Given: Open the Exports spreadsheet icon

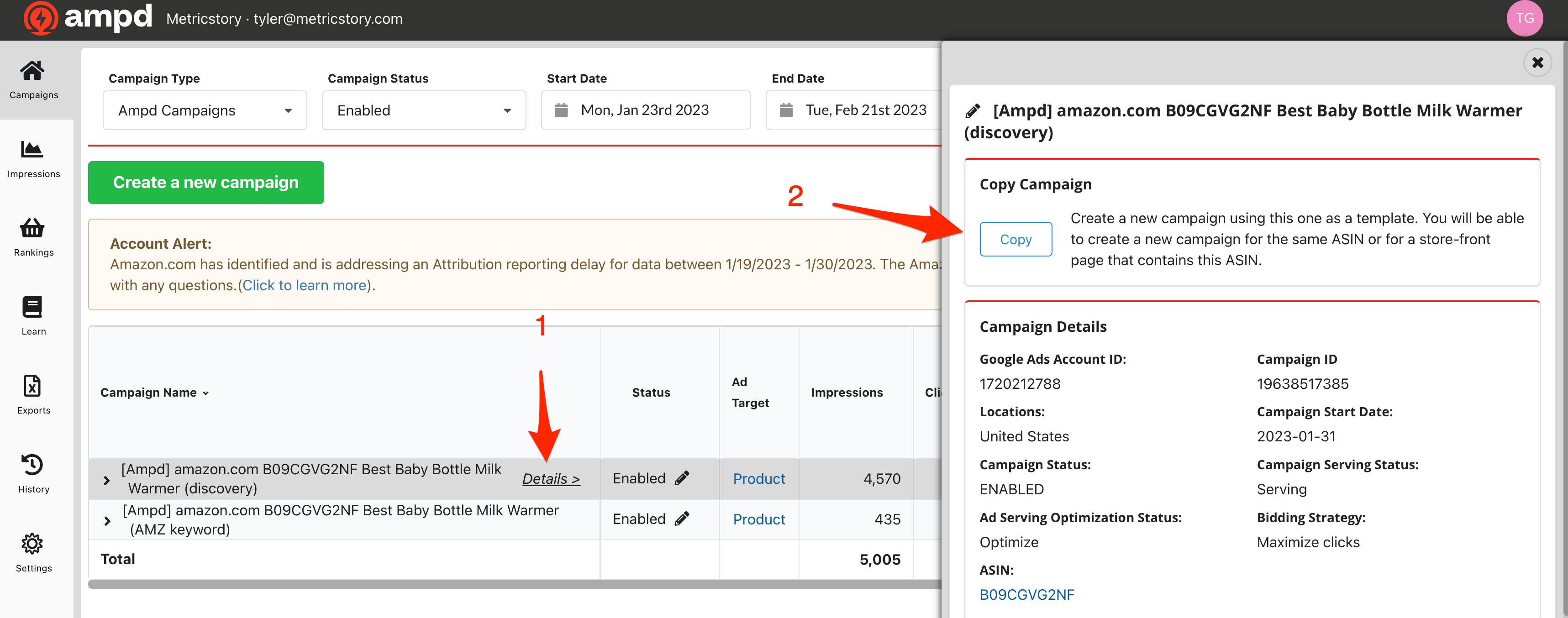Looking at the screenshot, I should pos(32,386).
